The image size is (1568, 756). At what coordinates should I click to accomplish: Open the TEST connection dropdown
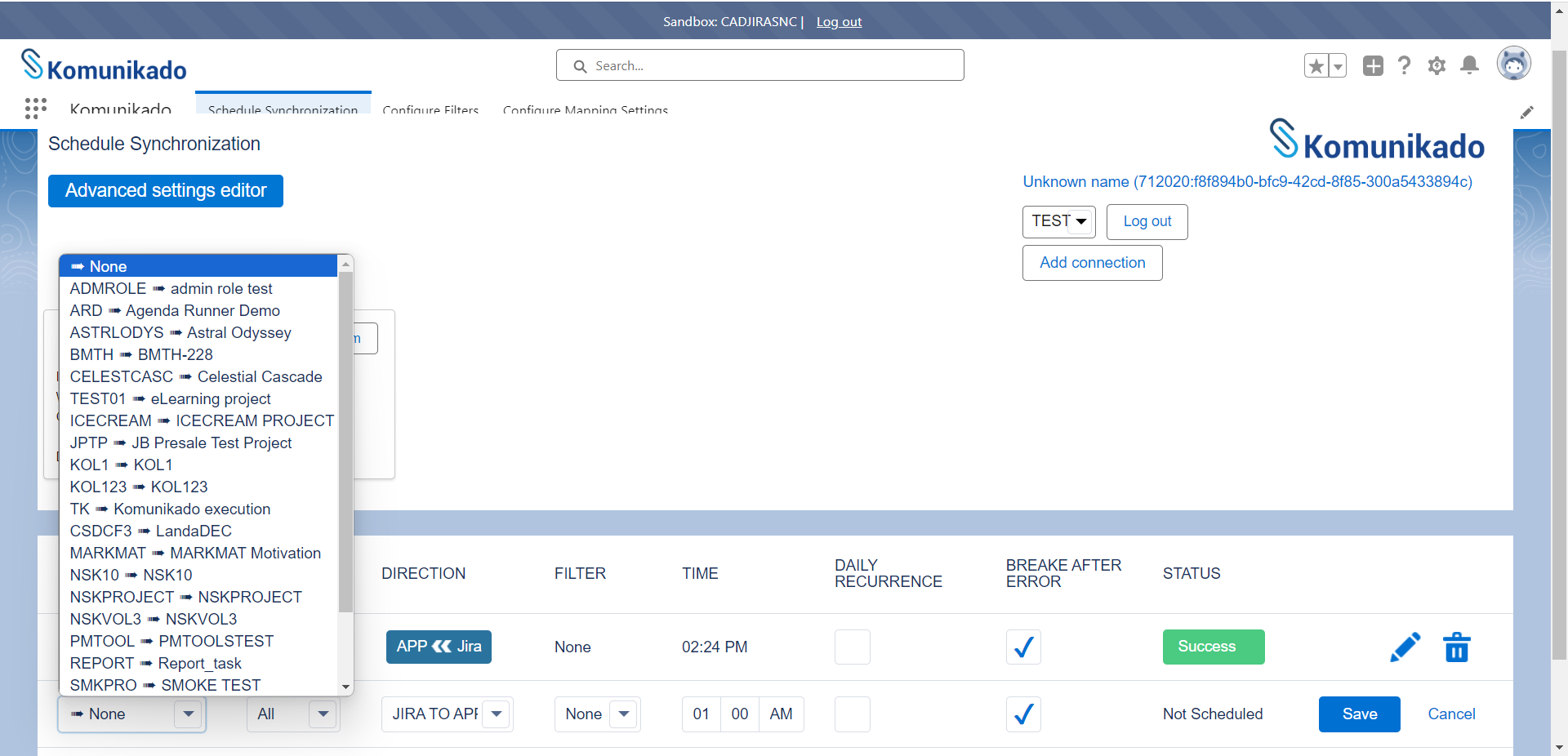tap(1058, 221)
